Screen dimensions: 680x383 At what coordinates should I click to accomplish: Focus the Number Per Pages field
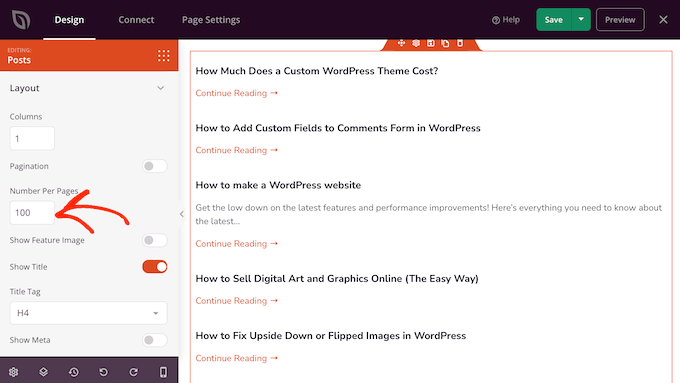point(32,213)
